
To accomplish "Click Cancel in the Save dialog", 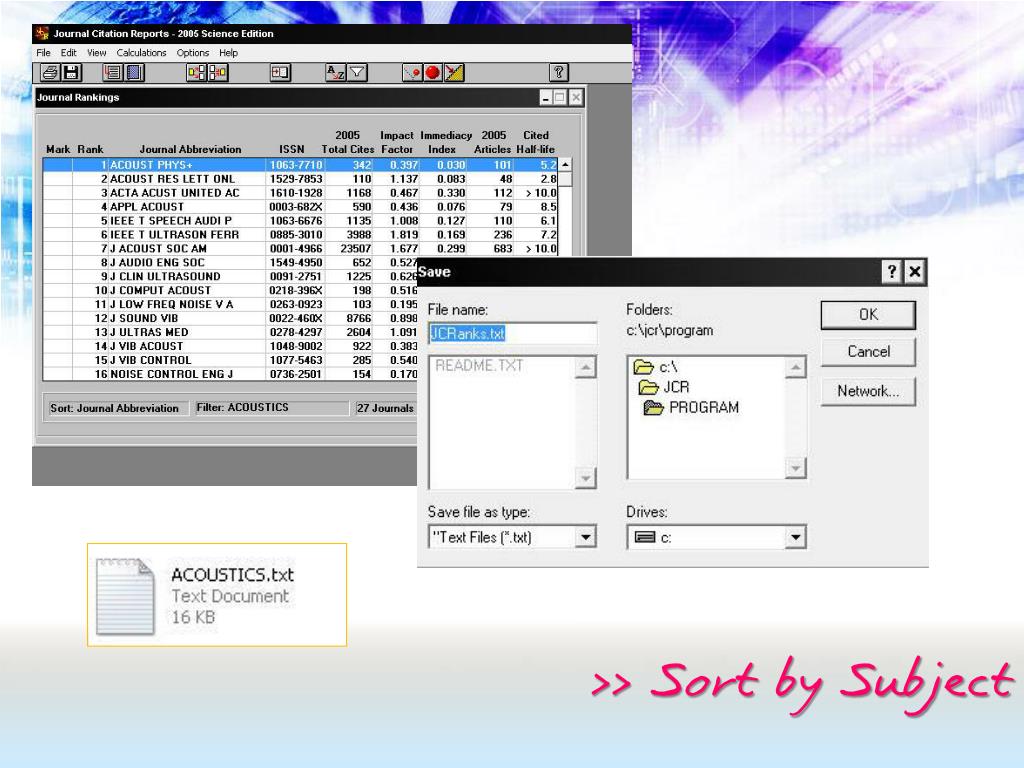I will pyautogui.click(x=868, y=352).
